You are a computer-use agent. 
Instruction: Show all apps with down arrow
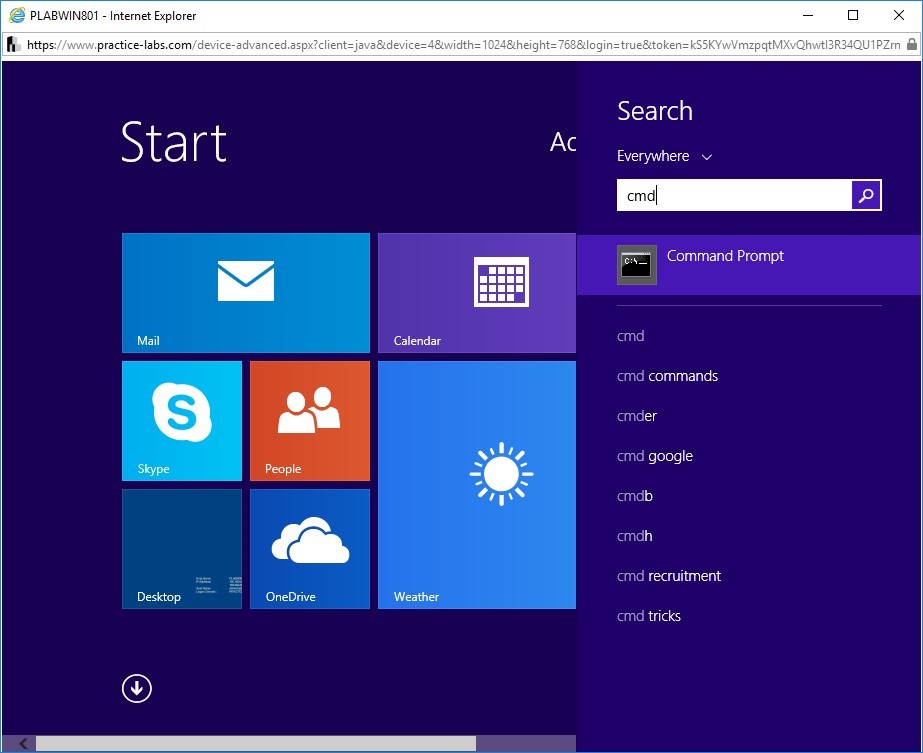137,688
